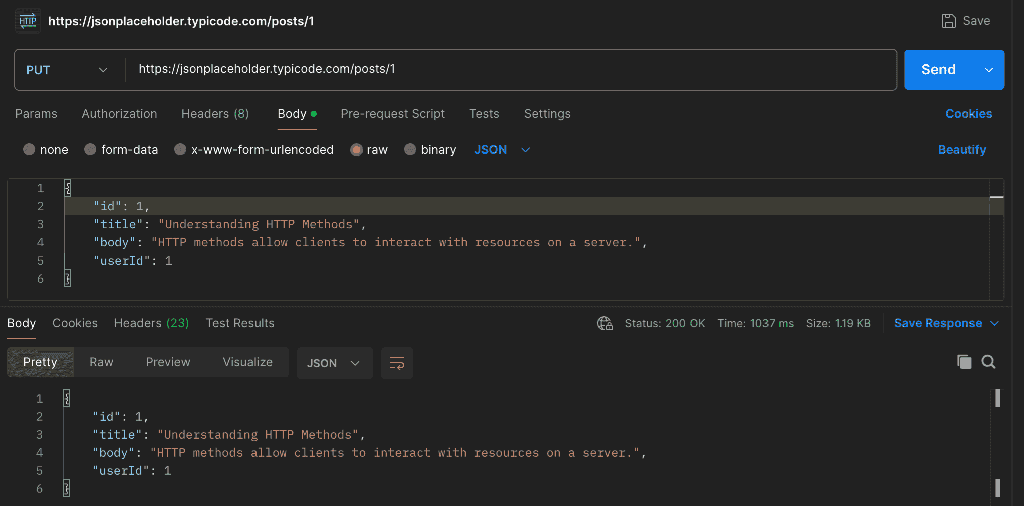Select the raw body radio button
1024x506 pixels.
356,150
